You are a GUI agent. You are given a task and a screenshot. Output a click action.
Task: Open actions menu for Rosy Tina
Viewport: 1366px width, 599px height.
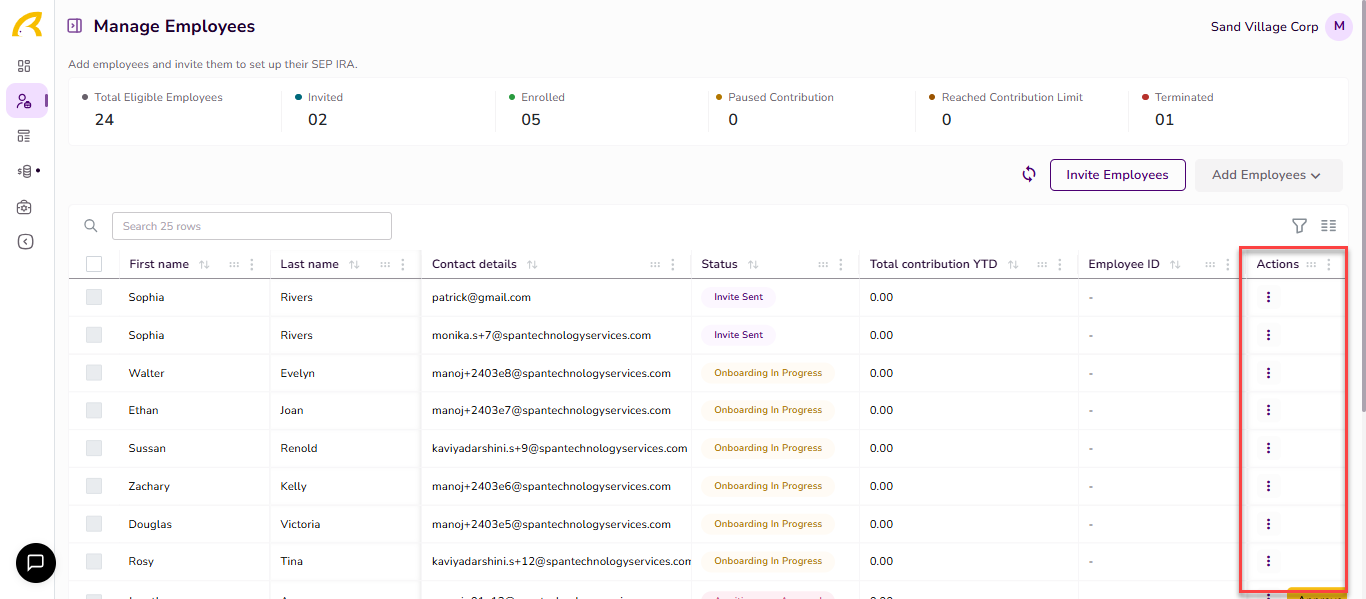pyautogui.click(x=1268, y=561)
